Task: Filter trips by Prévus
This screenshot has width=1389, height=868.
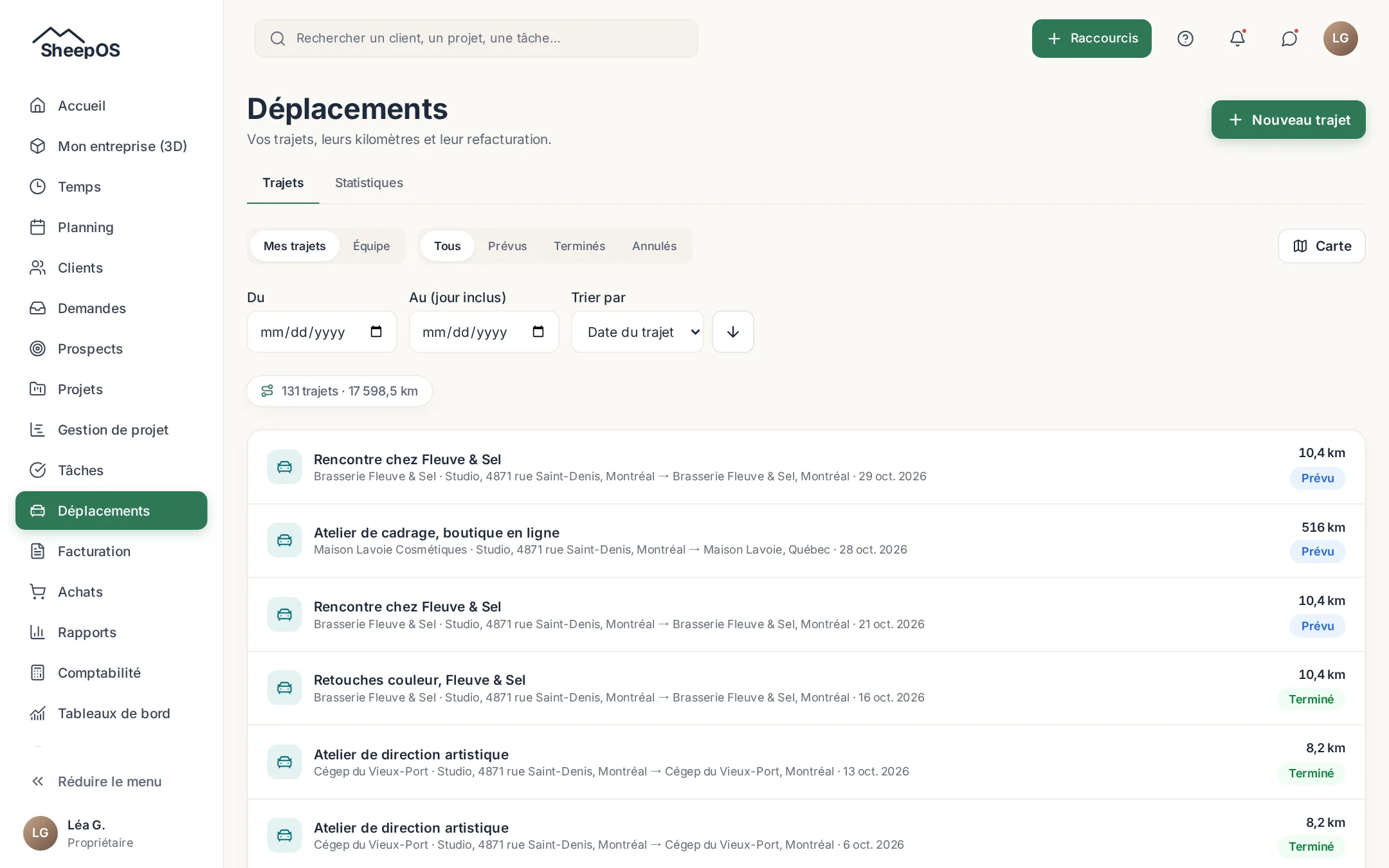Action: click(x=507, y=246)
